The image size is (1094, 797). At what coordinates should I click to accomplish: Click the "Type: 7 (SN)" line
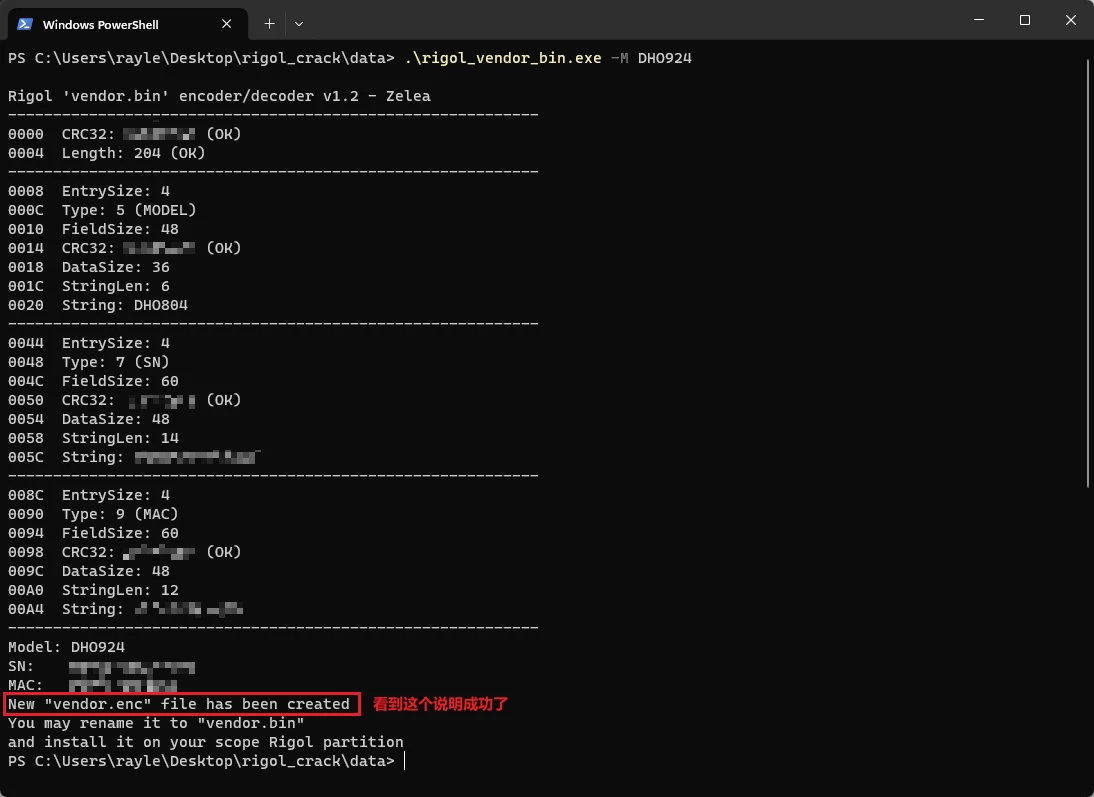[x=115, y=362]
